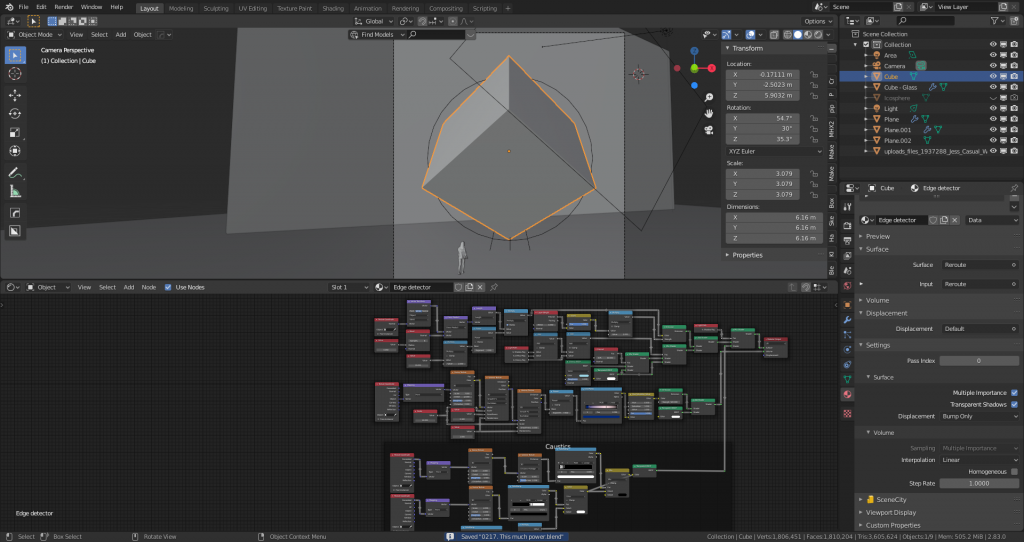
Task: Open the Object Data properties tab
Action: click(x=847, y=379)
